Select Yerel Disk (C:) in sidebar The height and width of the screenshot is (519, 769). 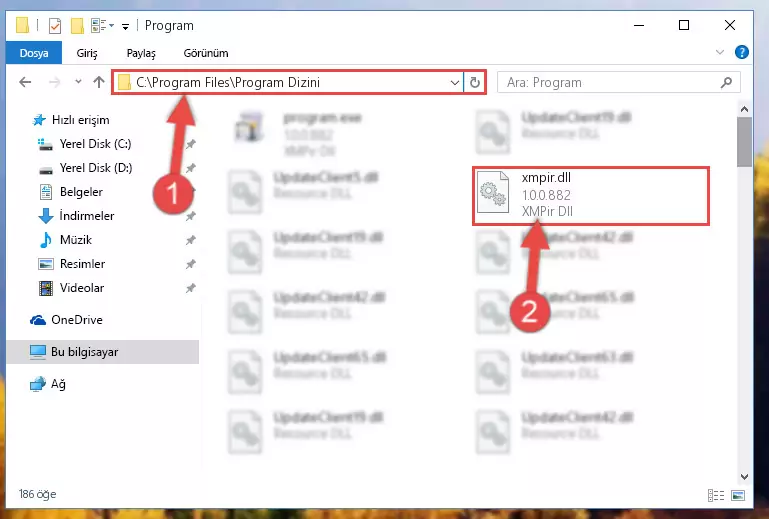click(x=95, y=144)
